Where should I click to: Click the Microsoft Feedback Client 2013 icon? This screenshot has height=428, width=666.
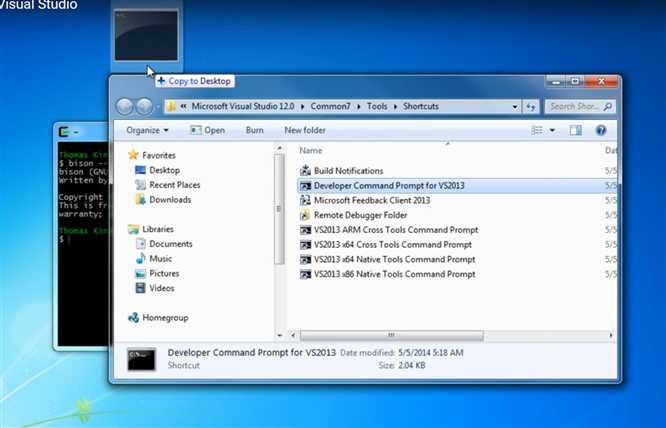click(305, 200)
